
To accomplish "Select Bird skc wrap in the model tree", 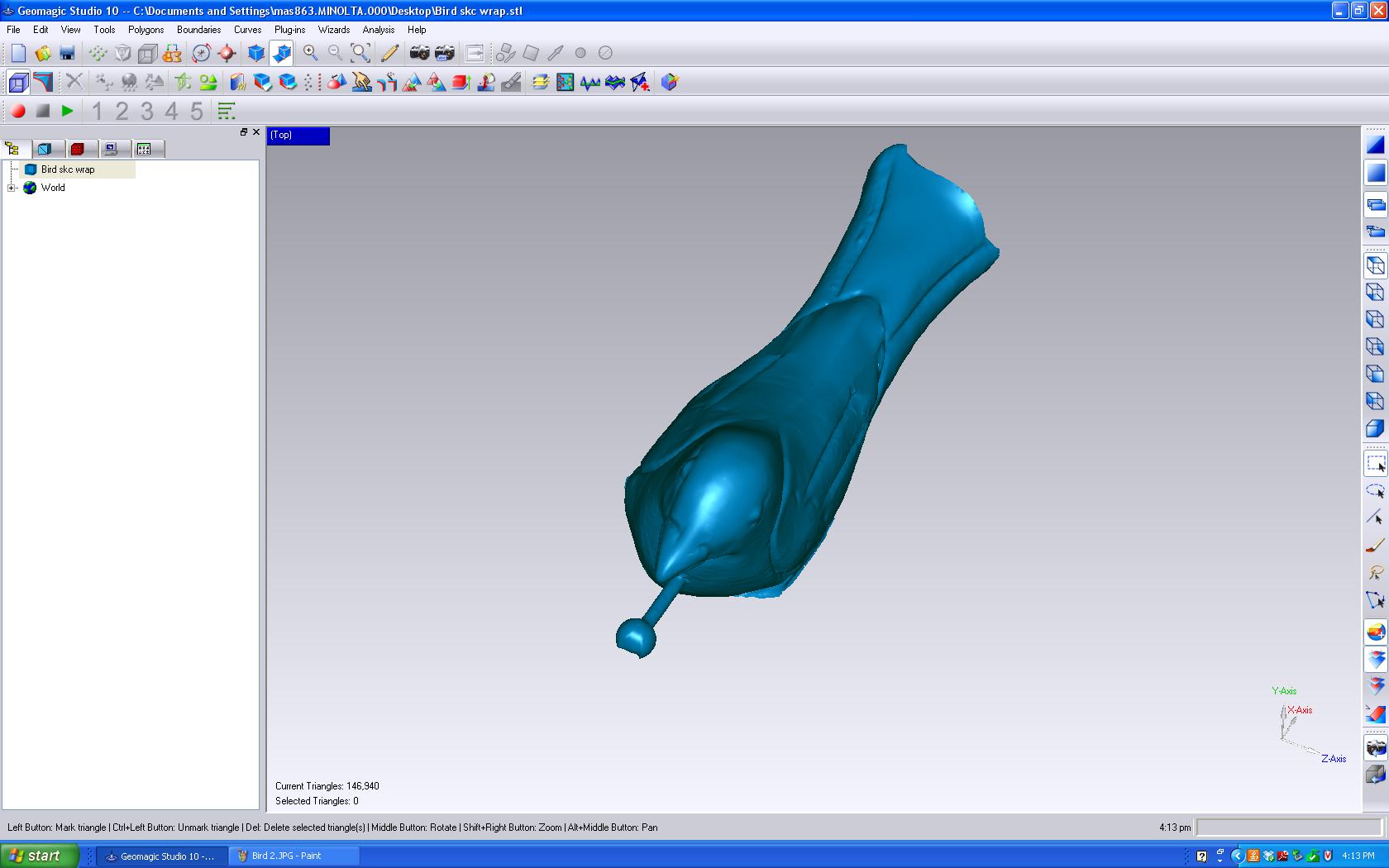I will click(68, 169).
